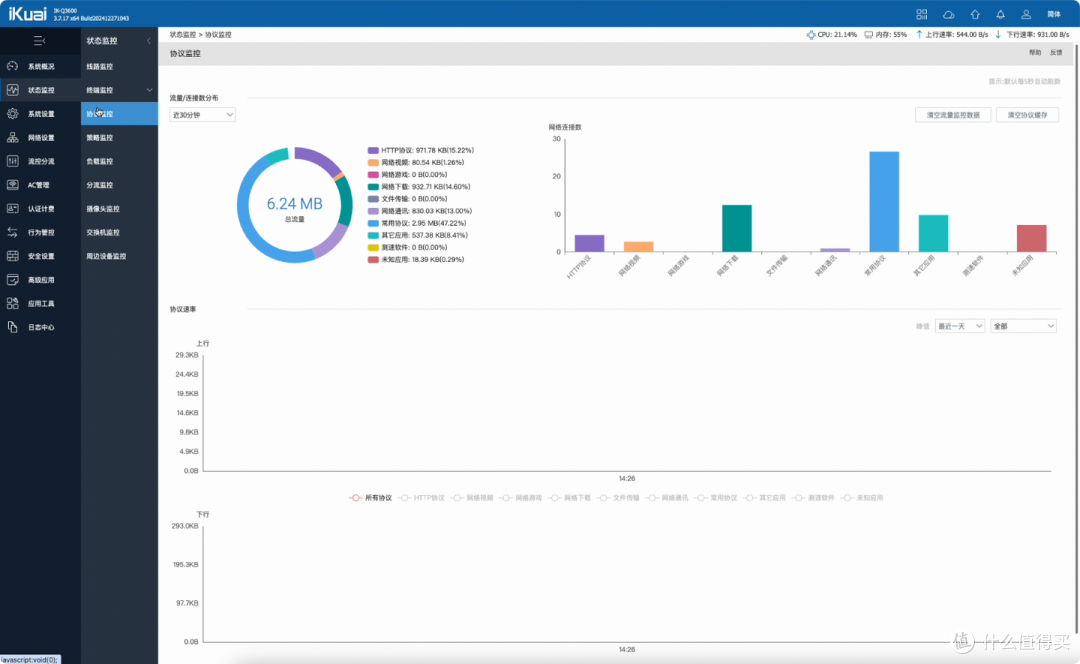Open 系统设置 gear icon
This screenshot has height=664, width=1080.
pos(12,114)
